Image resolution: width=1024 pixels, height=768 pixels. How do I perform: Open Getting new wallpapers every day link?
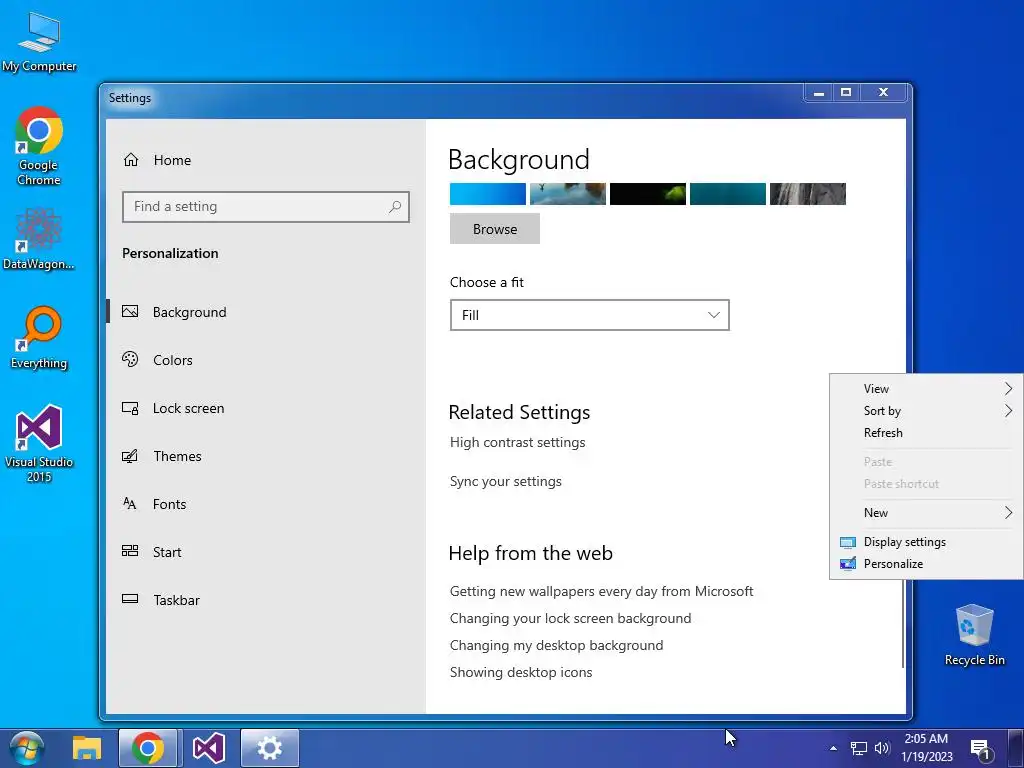(601, 591)
